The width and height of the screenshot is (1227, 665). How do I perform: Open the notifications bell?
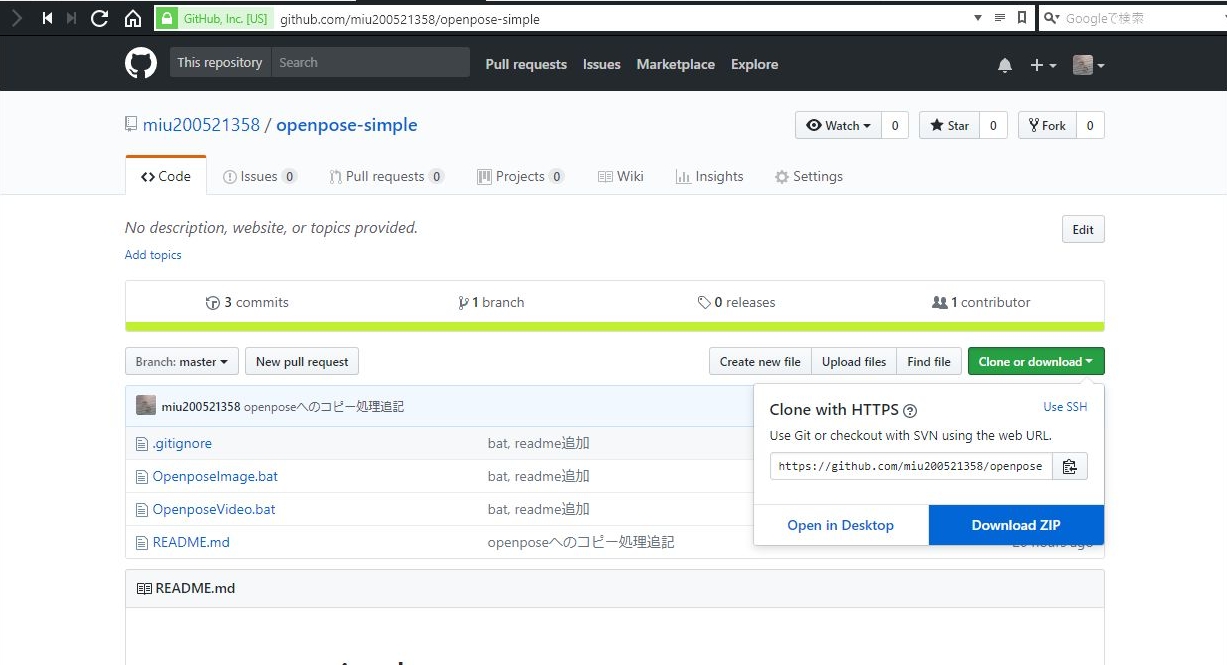pyautogui.click(x=1005, y=65)
